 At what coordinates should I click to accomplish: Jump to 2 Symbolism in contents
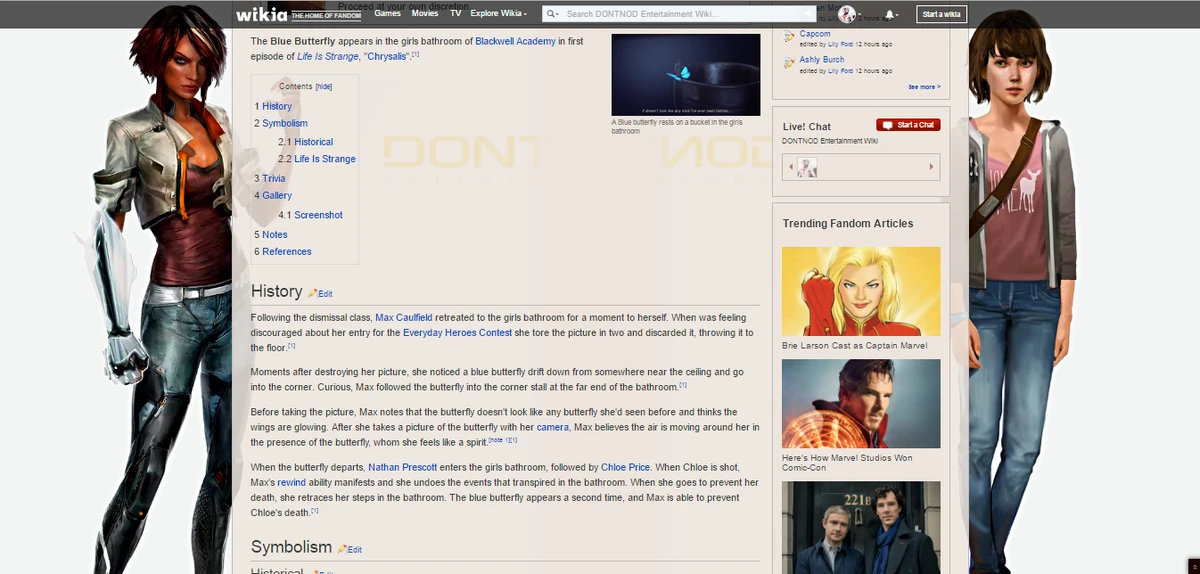(x=281, y=123)
